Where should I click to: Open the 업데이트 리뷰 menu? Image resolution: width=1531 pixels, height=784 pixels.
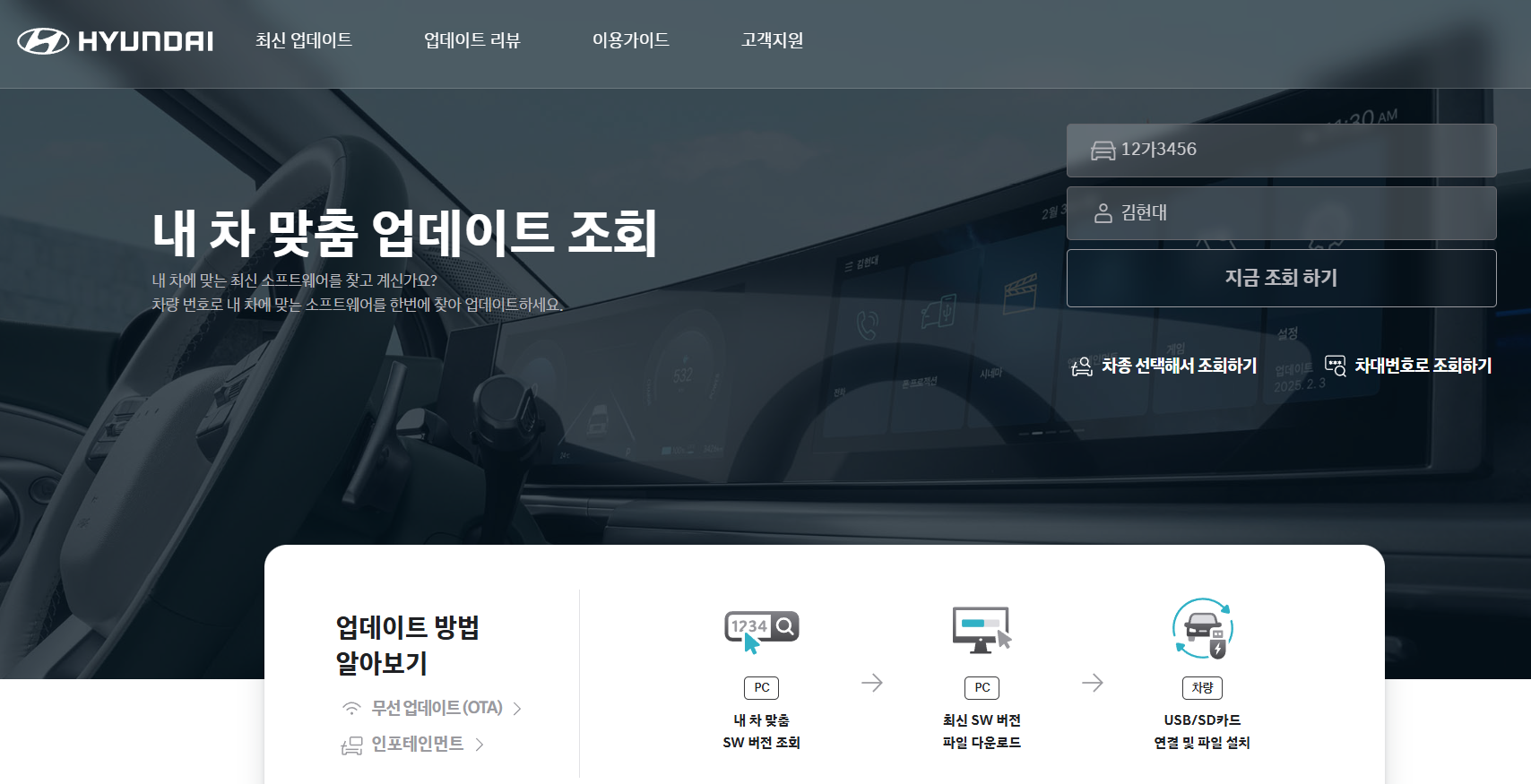(x=471, y=40)
